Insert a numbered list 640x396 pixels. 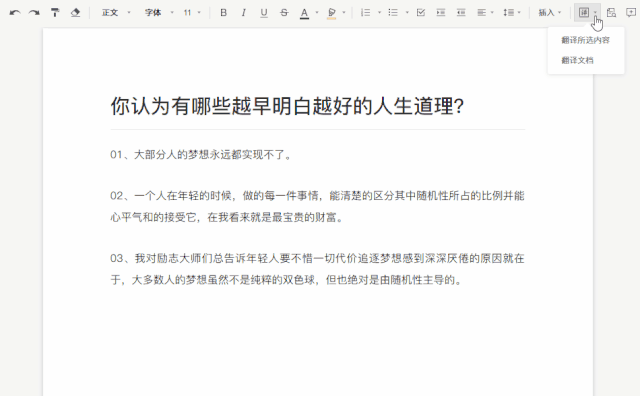(365, 13)
